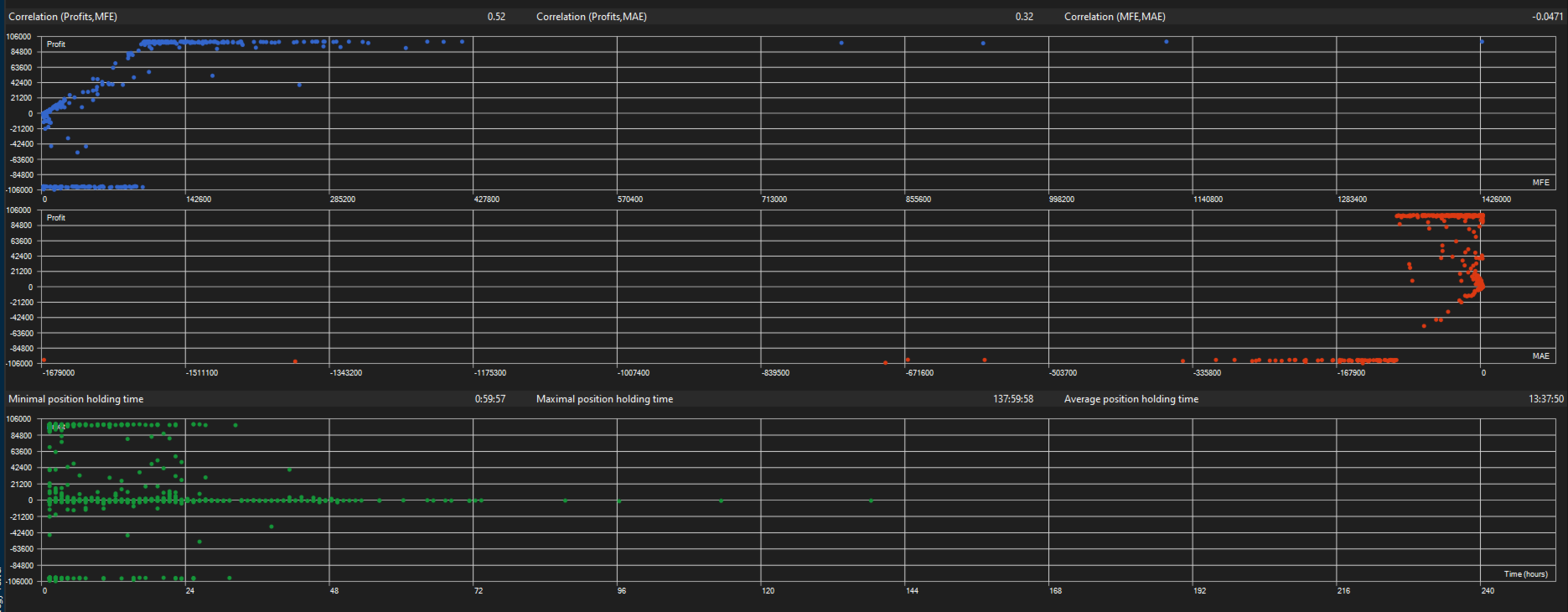Click the 120 hours tick on the time axis
Viewport: 1568px width, 612px height.
768,591
